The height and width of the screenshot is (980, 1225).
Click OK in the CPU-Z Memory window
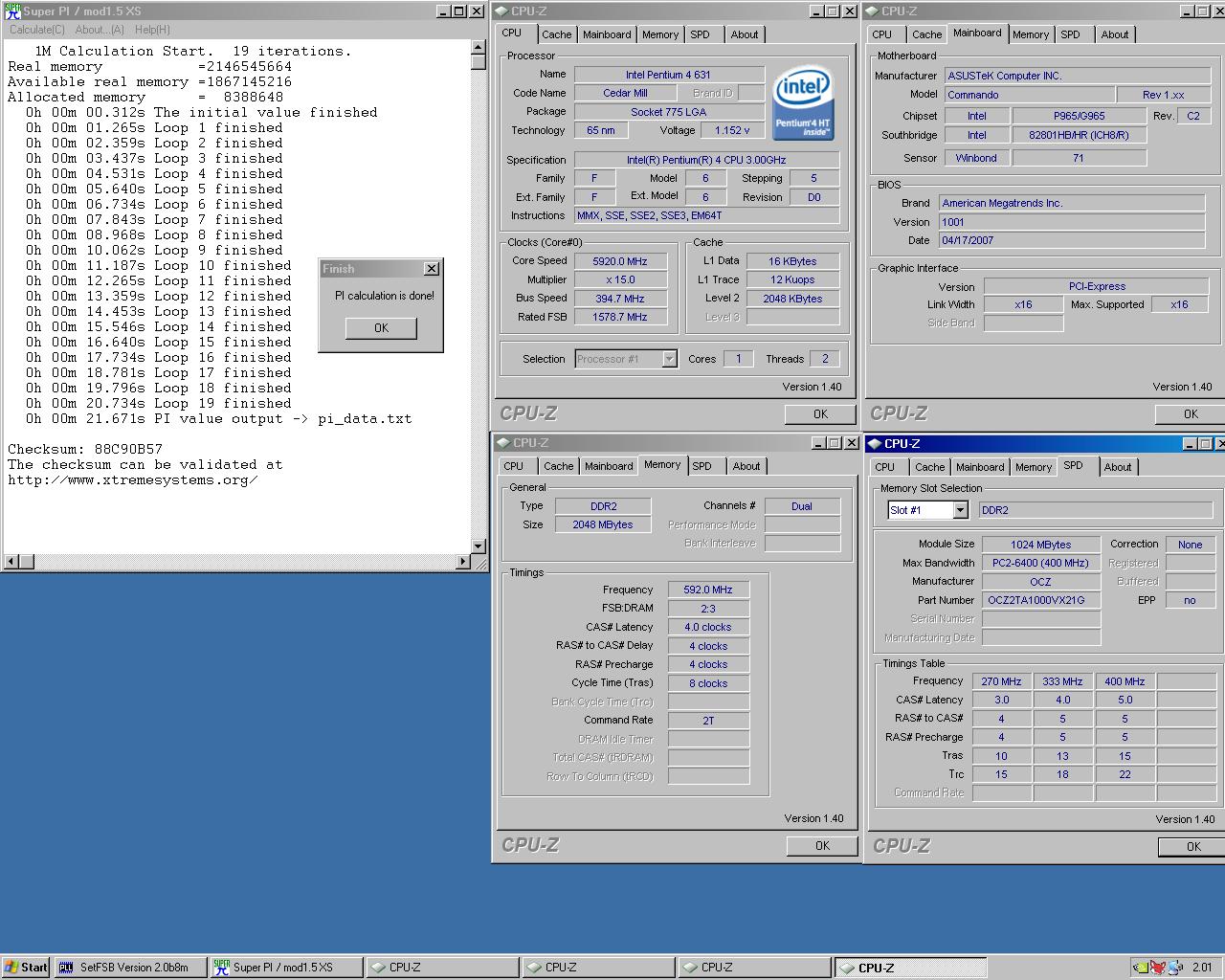point(822,846)
